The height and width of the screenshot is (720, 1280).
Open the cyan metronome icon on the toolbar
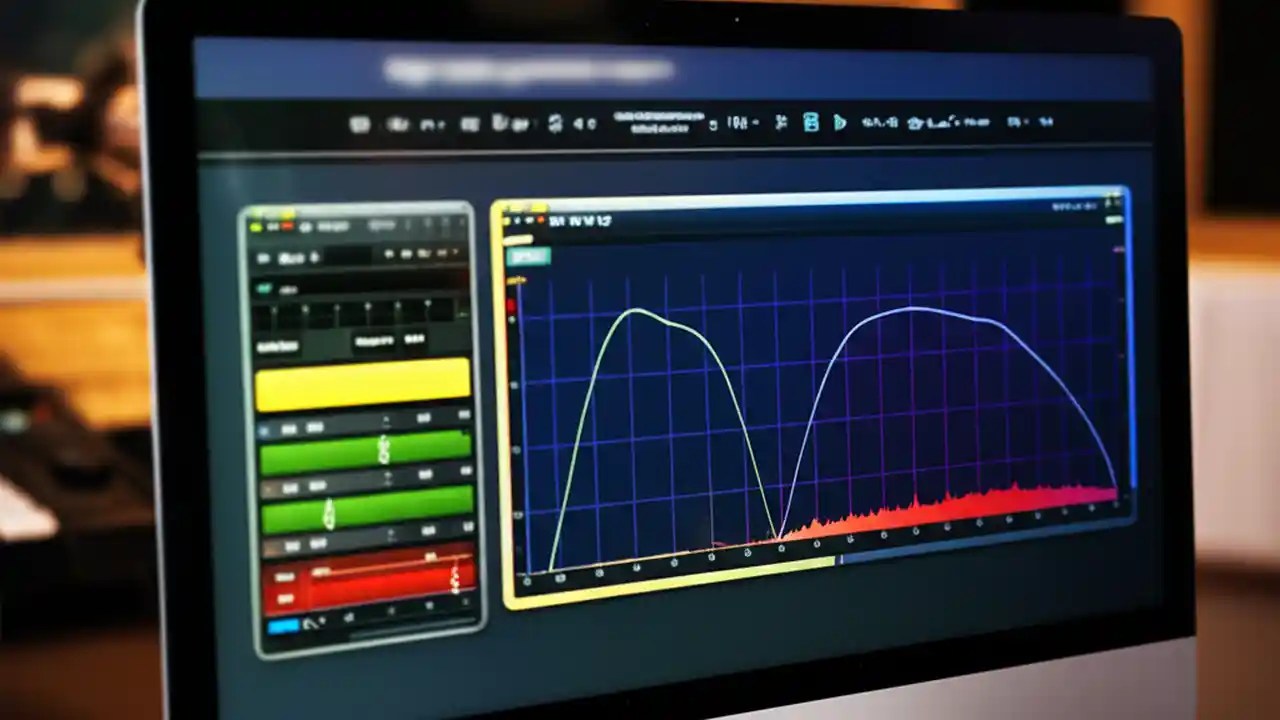(813, 124)
